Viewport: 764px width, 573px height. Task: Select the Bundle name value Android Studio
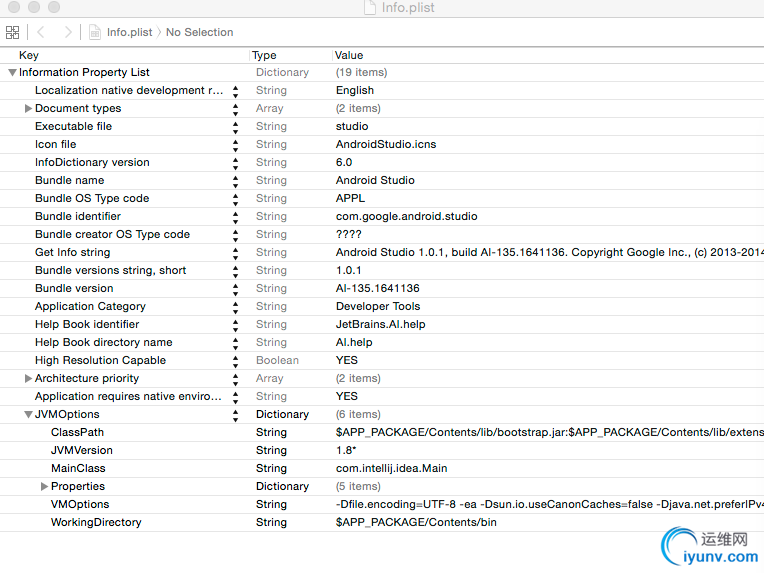tap(375, 180)
